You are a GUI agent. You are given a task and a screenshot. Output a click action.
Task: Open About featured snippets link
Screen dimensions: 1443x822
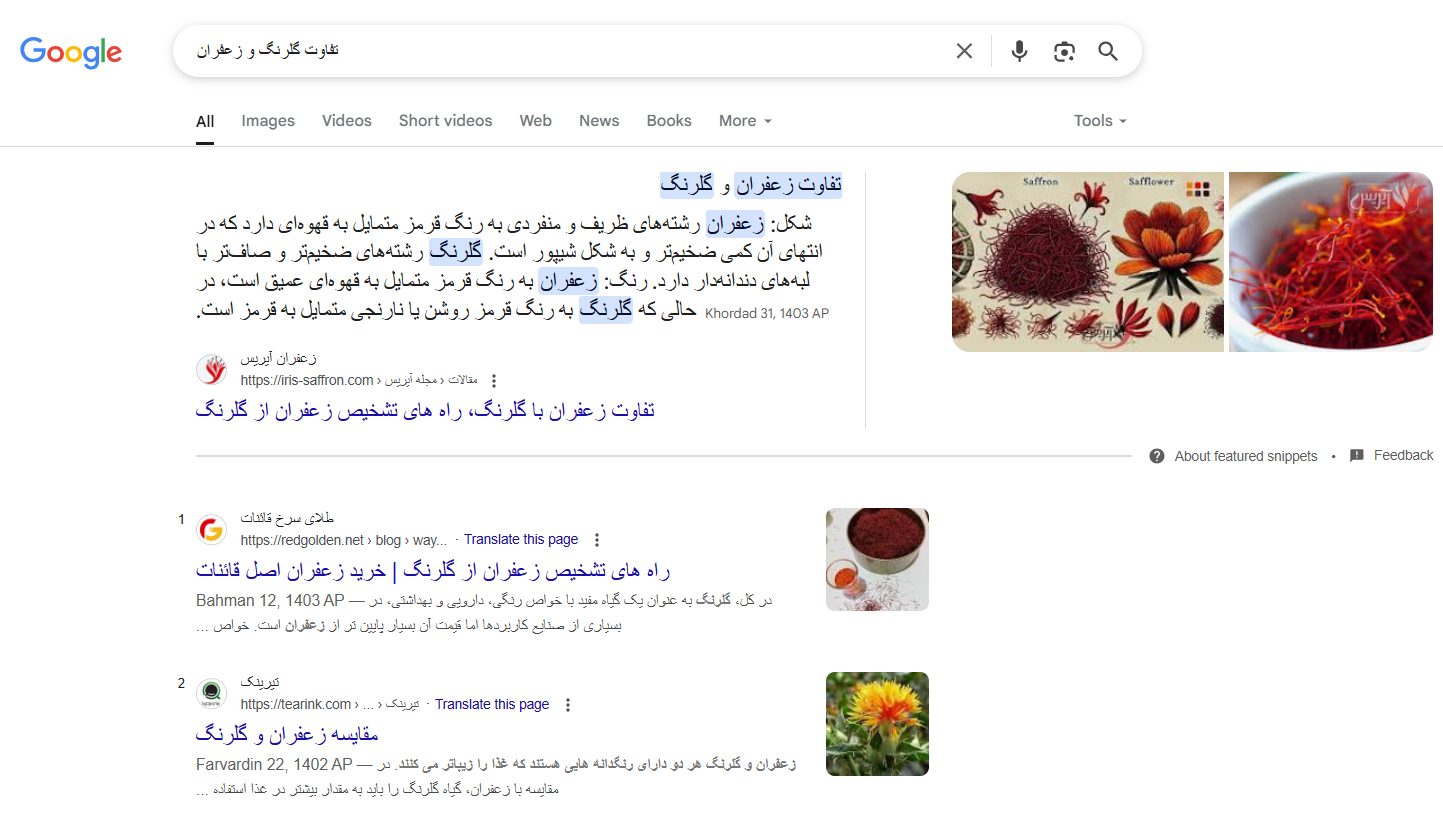pos(1246,456)
